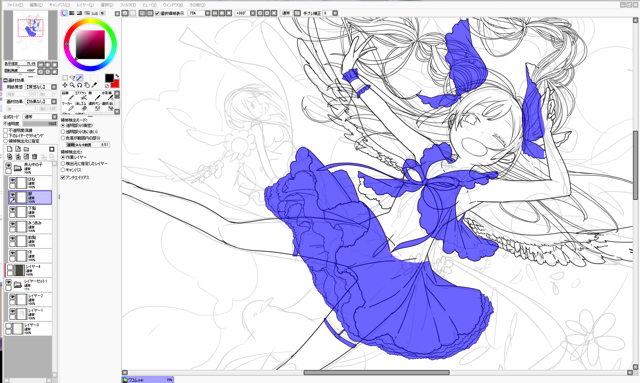Screen dimensions: 640x383
Task: Choose the airbrush (エアブラシ) tool
Action: click(x=81, y=96)
